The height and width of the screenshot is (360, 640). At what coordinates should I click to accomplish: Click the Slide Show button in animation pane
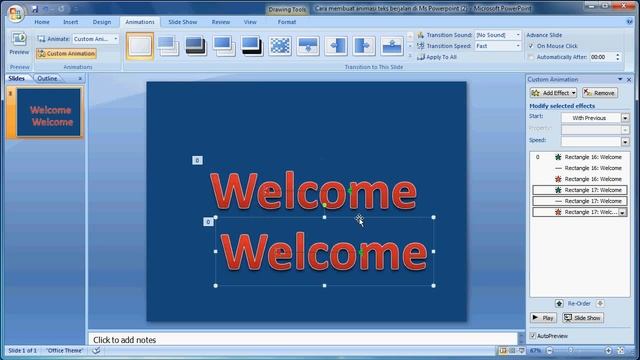tap(582, 318)
